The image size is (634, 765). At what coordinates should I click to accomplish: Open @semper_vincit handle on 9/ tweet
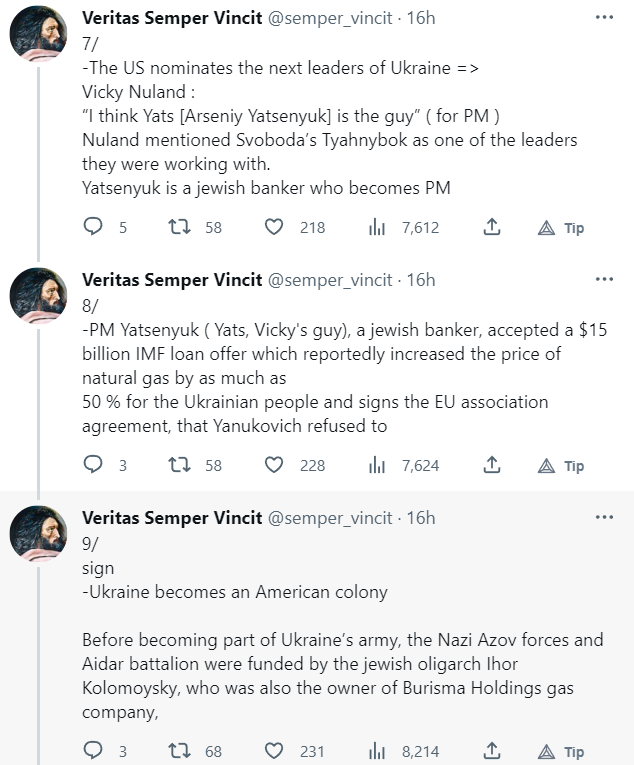[x=329, y=518]
